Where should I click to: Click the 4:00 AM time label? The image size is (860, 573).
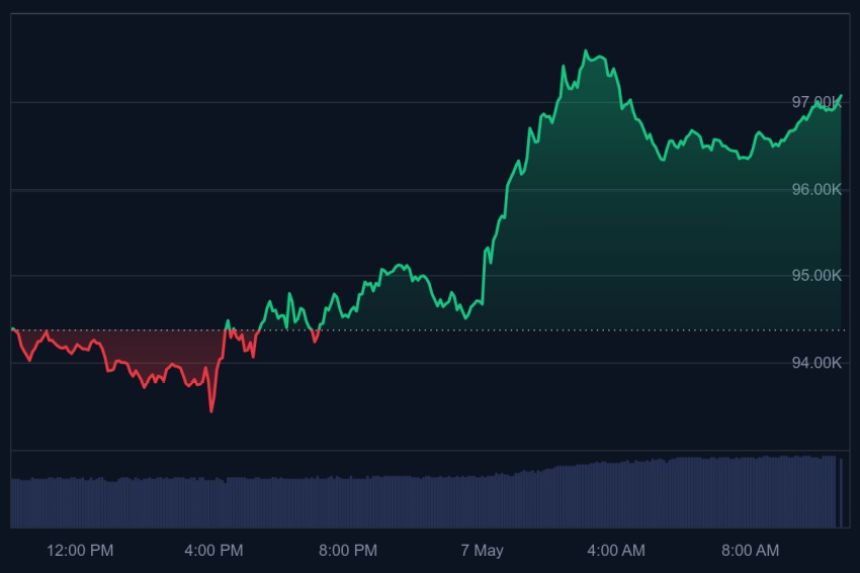[616, 550]
